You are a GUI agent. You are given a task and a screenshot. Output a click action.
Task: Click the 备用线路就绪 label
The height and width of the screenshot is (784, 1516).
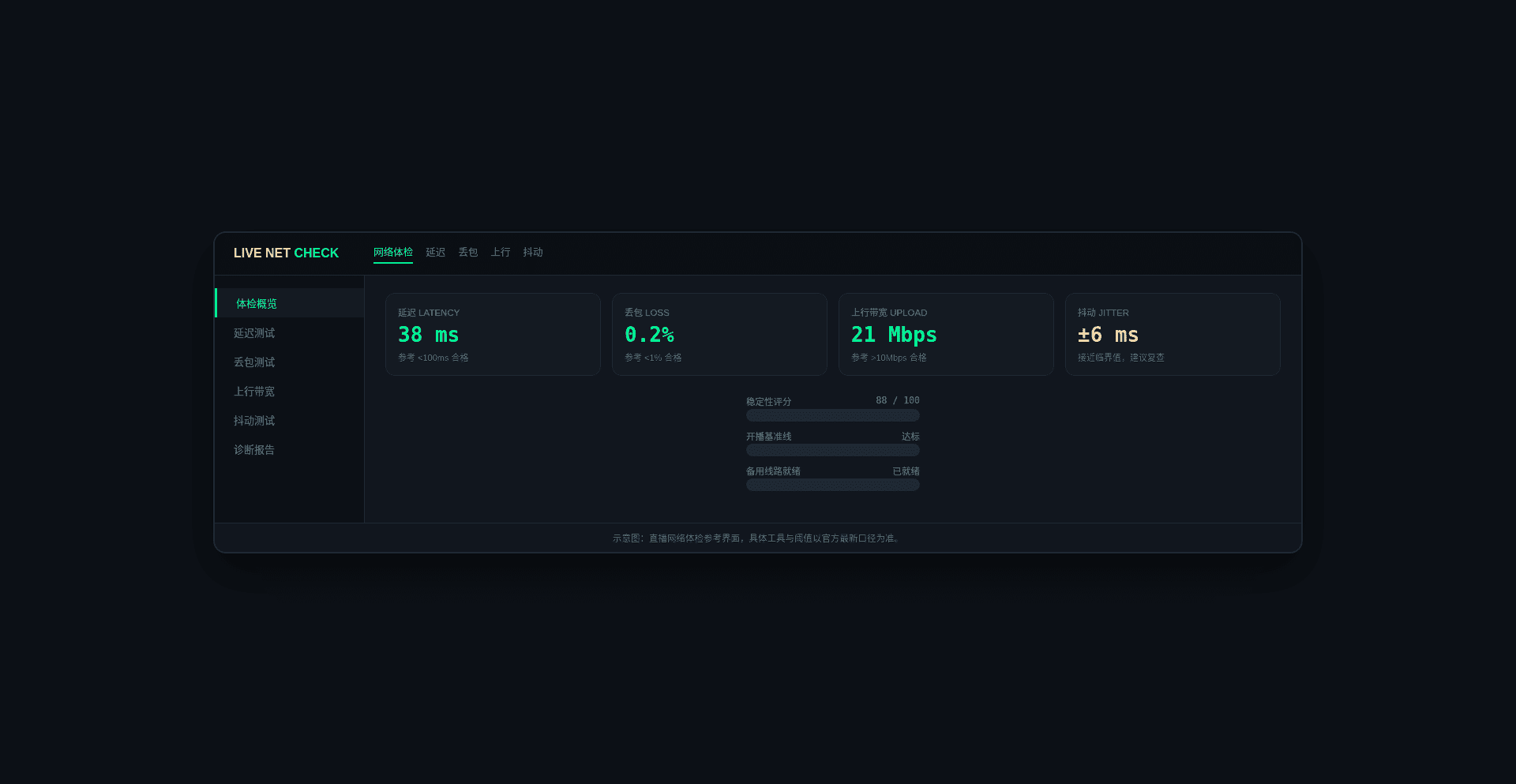pyautogui.click(x=773, y=471)
